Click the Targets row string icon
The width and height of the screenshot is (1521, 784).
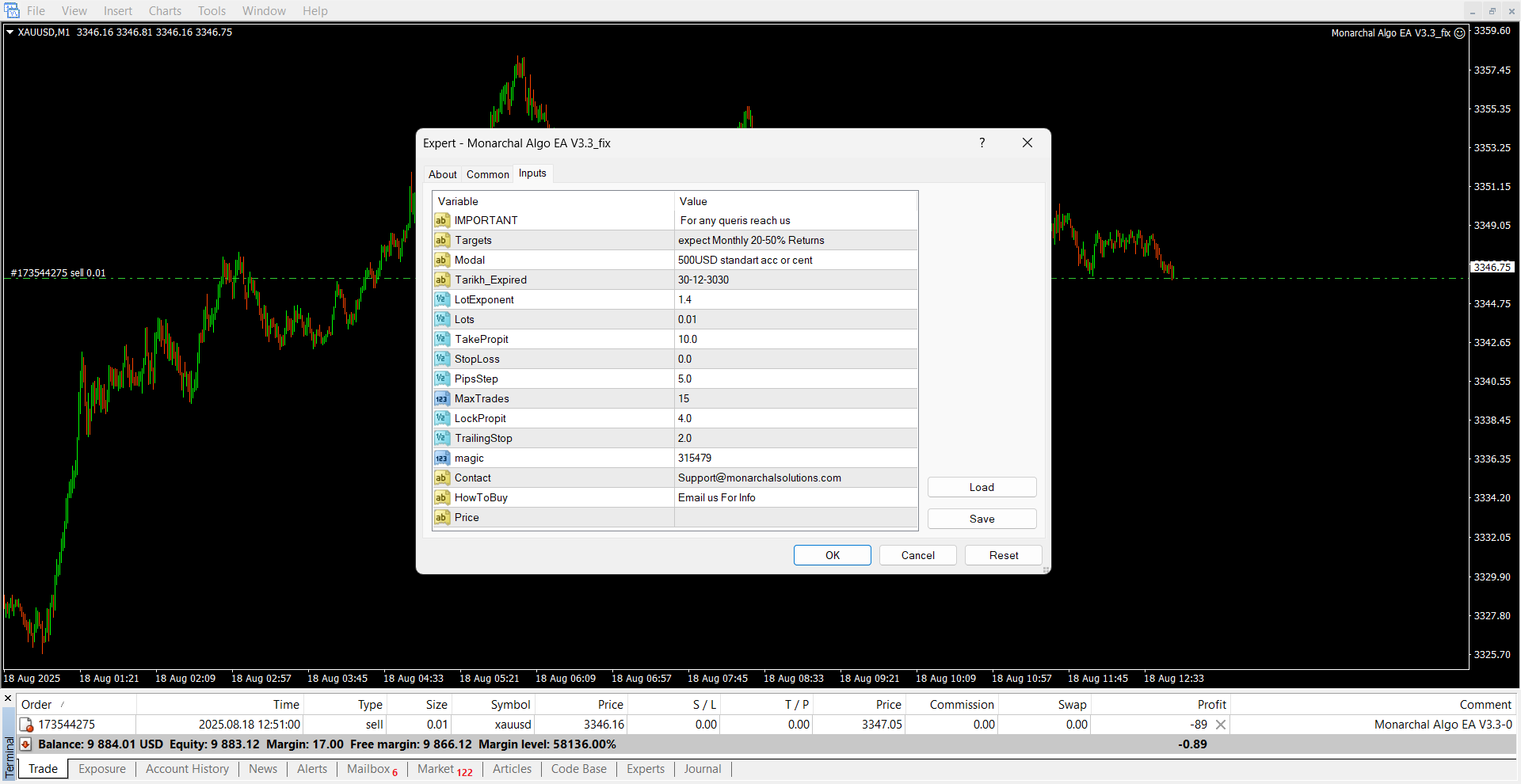click(442, 240)
